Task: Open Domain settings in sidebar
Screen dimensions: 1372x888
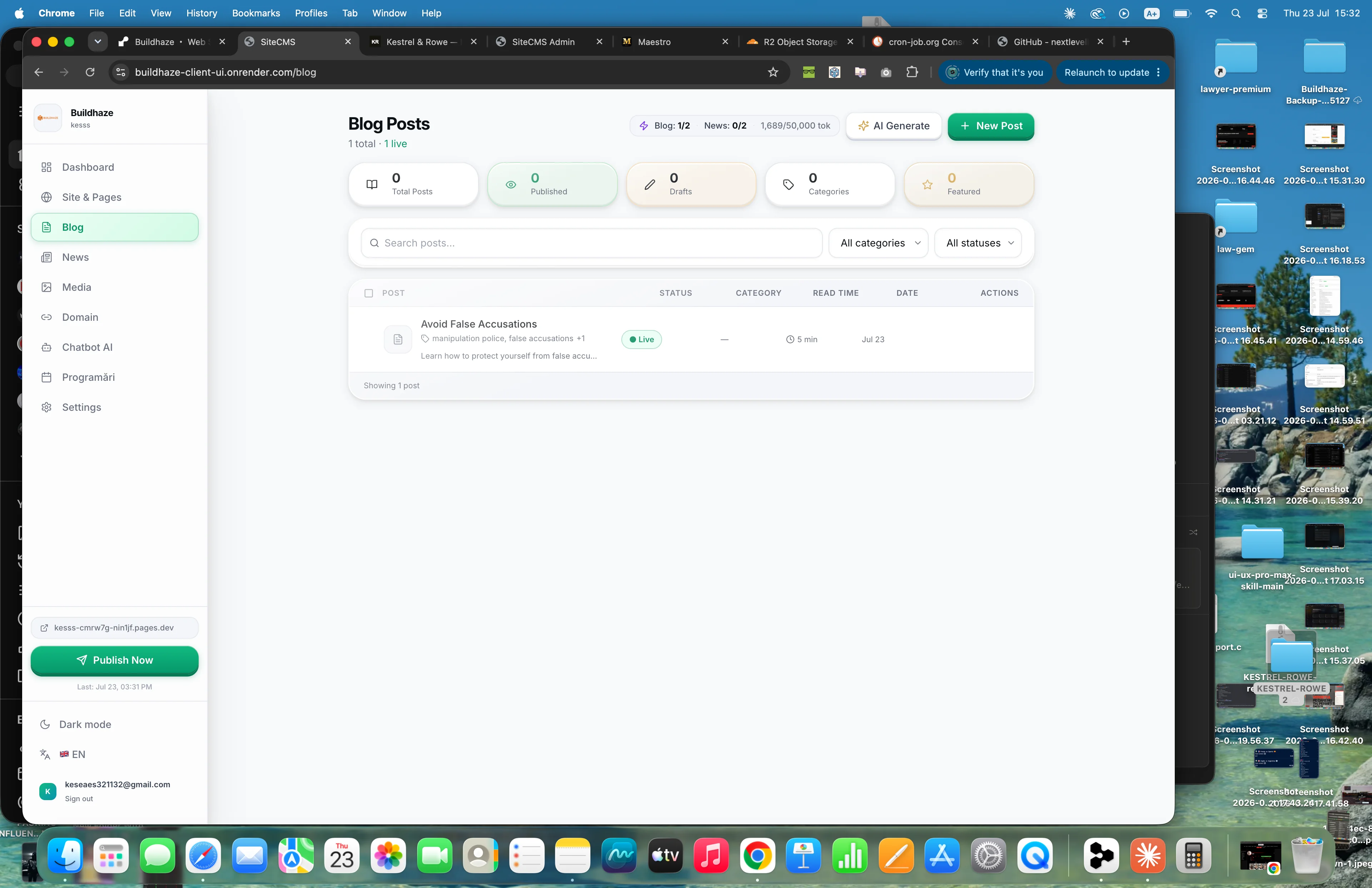Action: click(114, 317)
